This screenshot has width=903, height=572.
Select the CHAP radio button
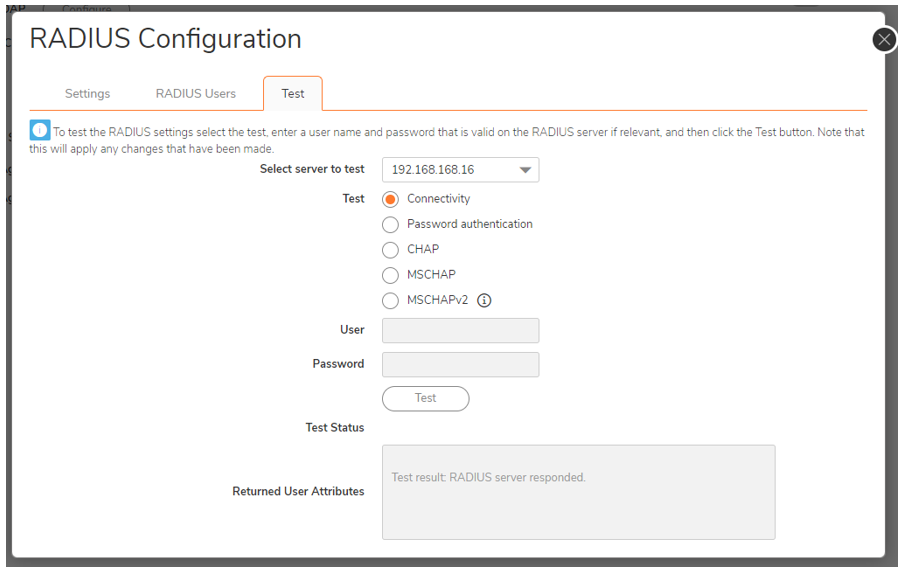pyautogui.click(x=390, y=250)
